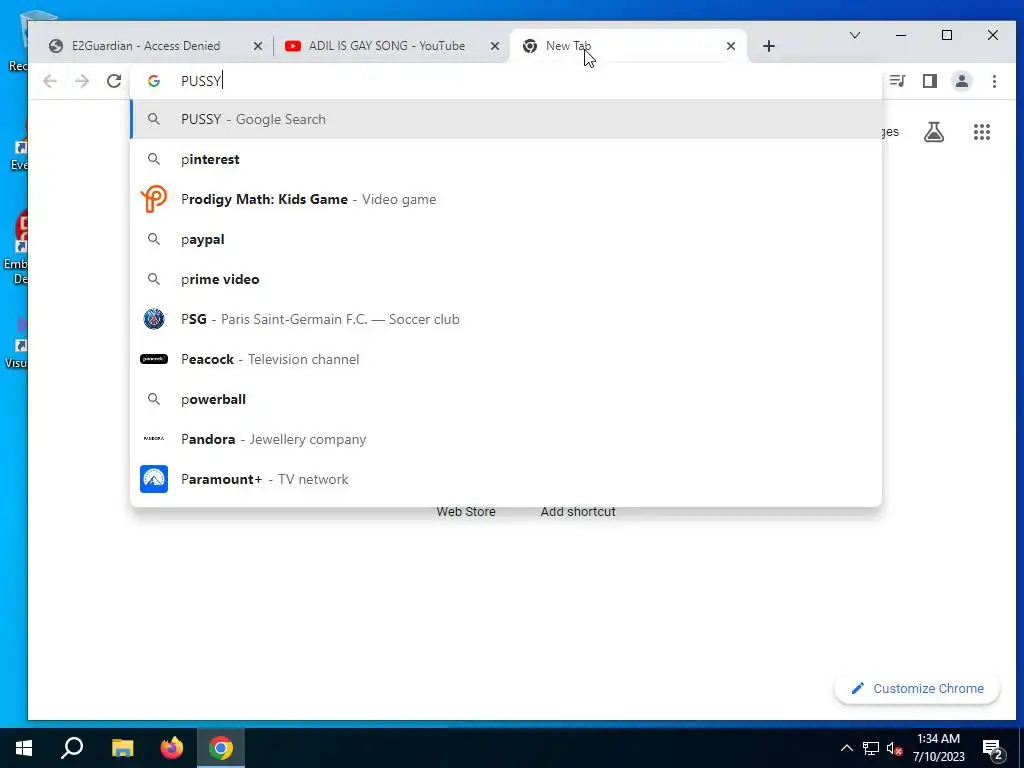Open the Windows Start menu
This screenshot has height=768, width=1024.
(24, 748)
